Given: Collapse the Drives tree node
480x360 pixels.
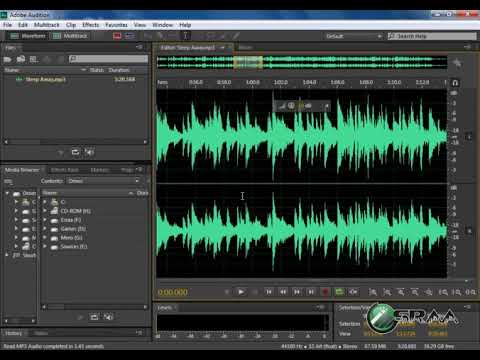Looking at the screenshot, I should tap(7, 193).
